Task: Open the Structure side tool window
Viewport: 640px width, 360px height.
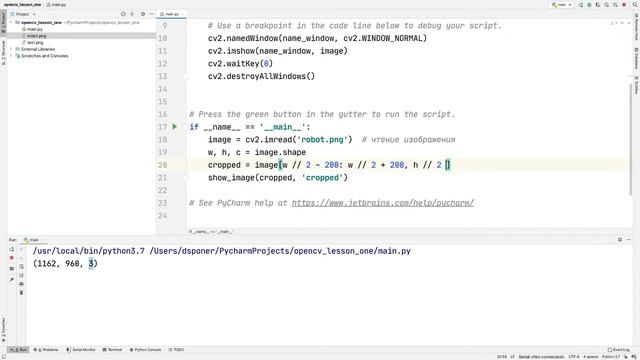Action: pos(3,52)
